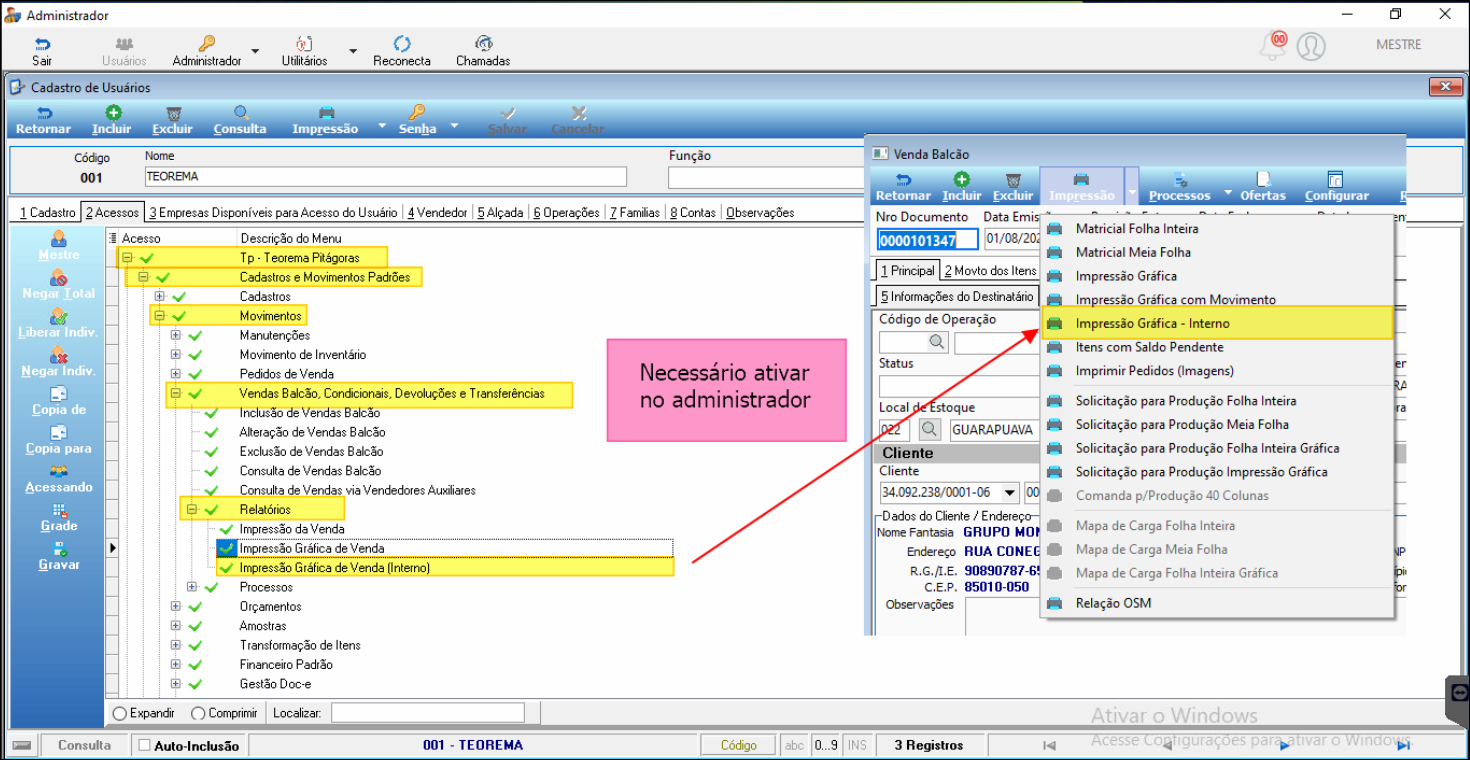Open the 4 Vendedor tab
This screenshot has width=1470, height=760.
437,213
